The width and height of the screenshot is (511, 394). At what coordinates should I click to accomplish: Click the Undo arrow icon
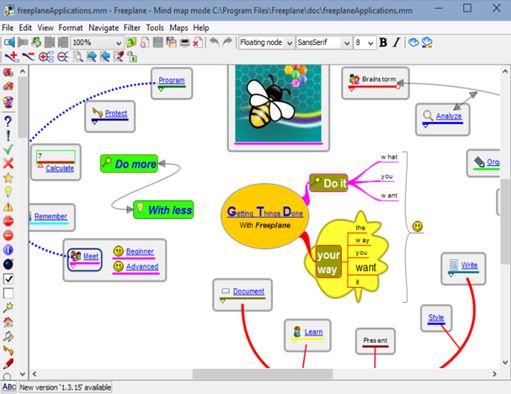pos(214,42)
